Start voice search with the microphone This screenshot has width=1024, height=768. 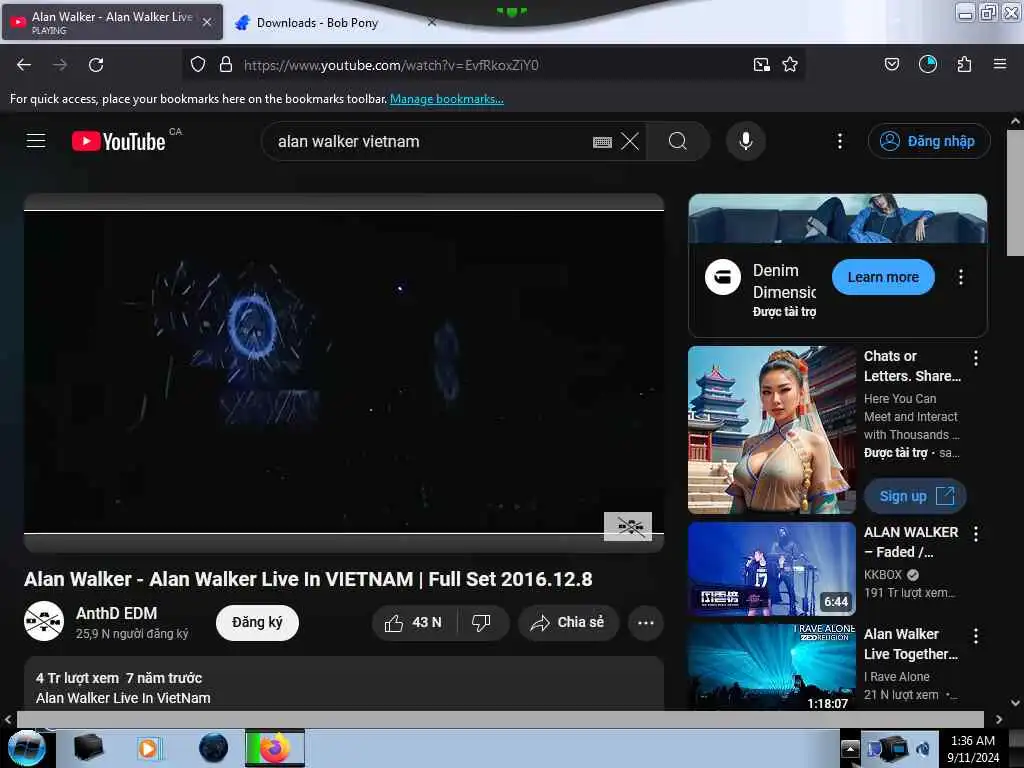(x=746, y=141)
